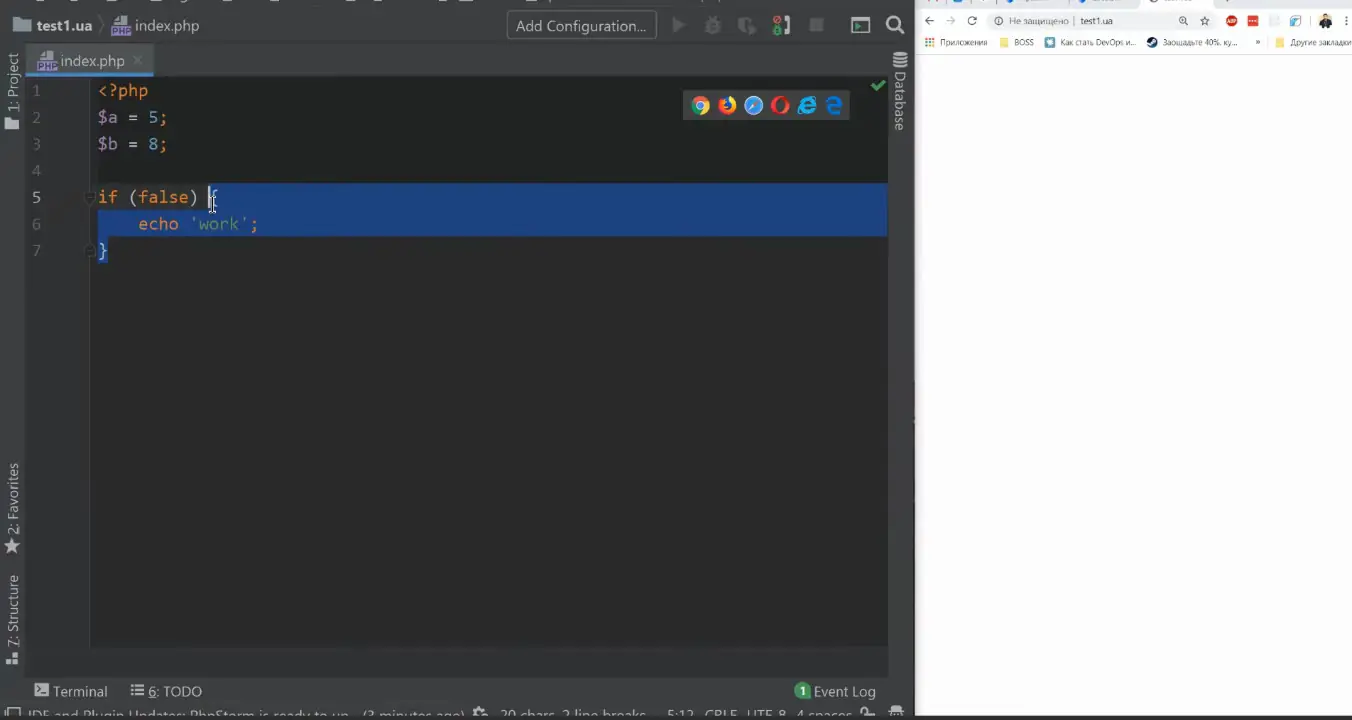1352x720 pixels.
Task: Click Run with Coverage icon
Action: (x=747, y=26)
